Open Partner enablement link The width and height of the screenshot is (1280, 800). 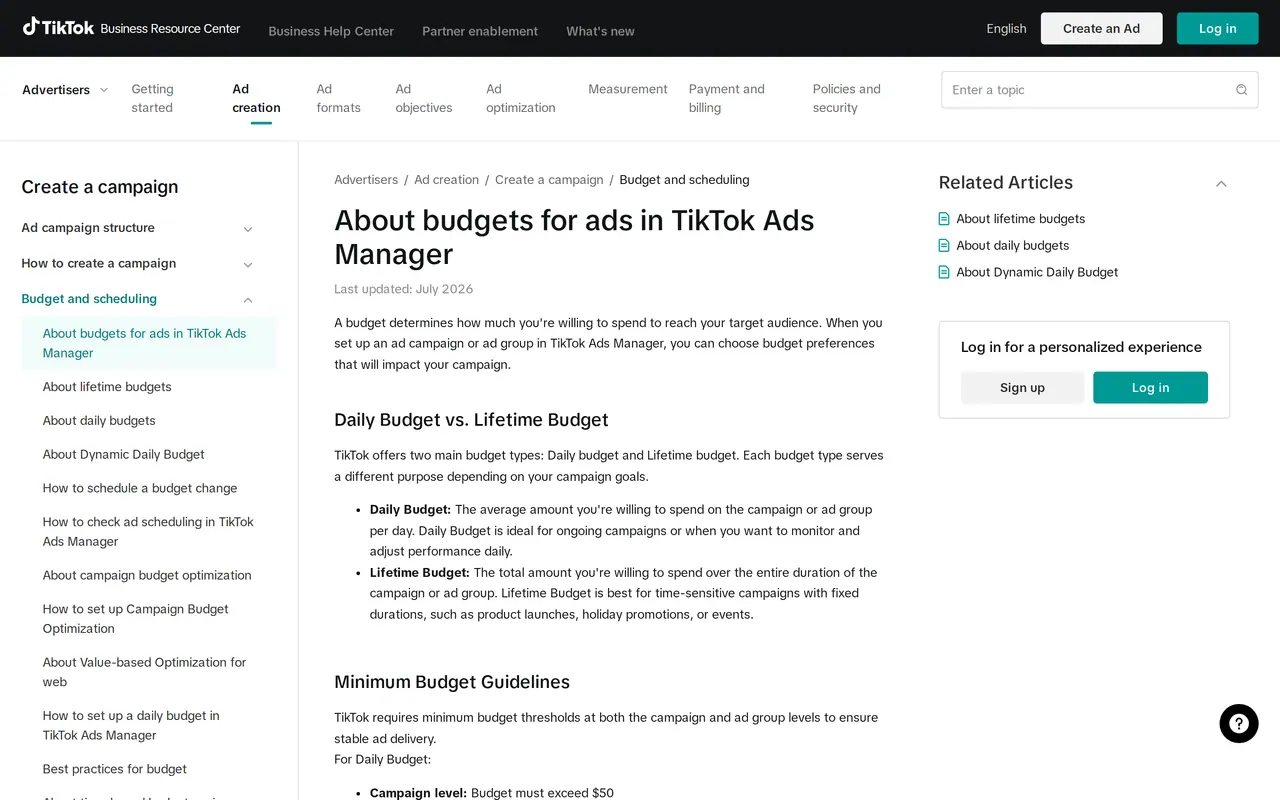(480, 31)
